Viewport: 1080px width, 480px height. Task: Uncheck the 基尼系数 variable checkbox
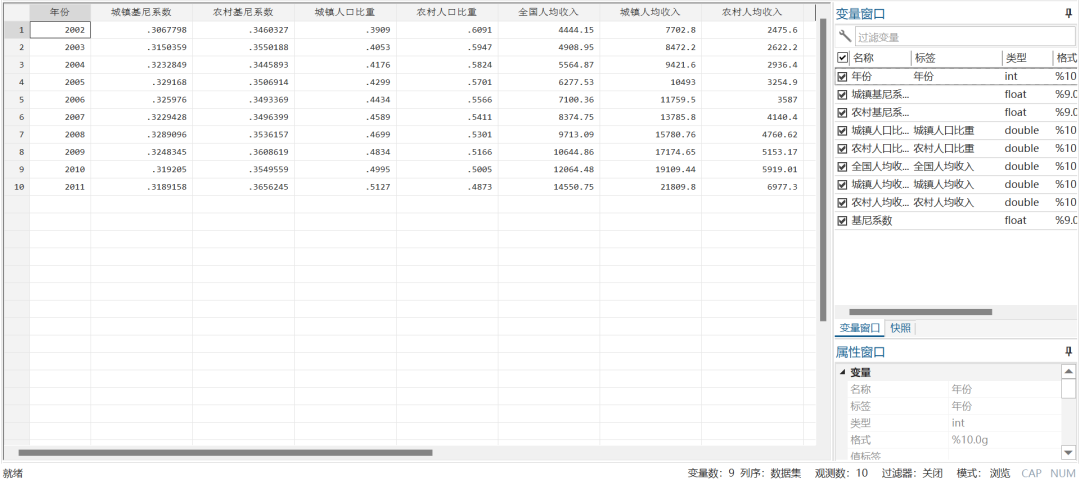[842, 220]
